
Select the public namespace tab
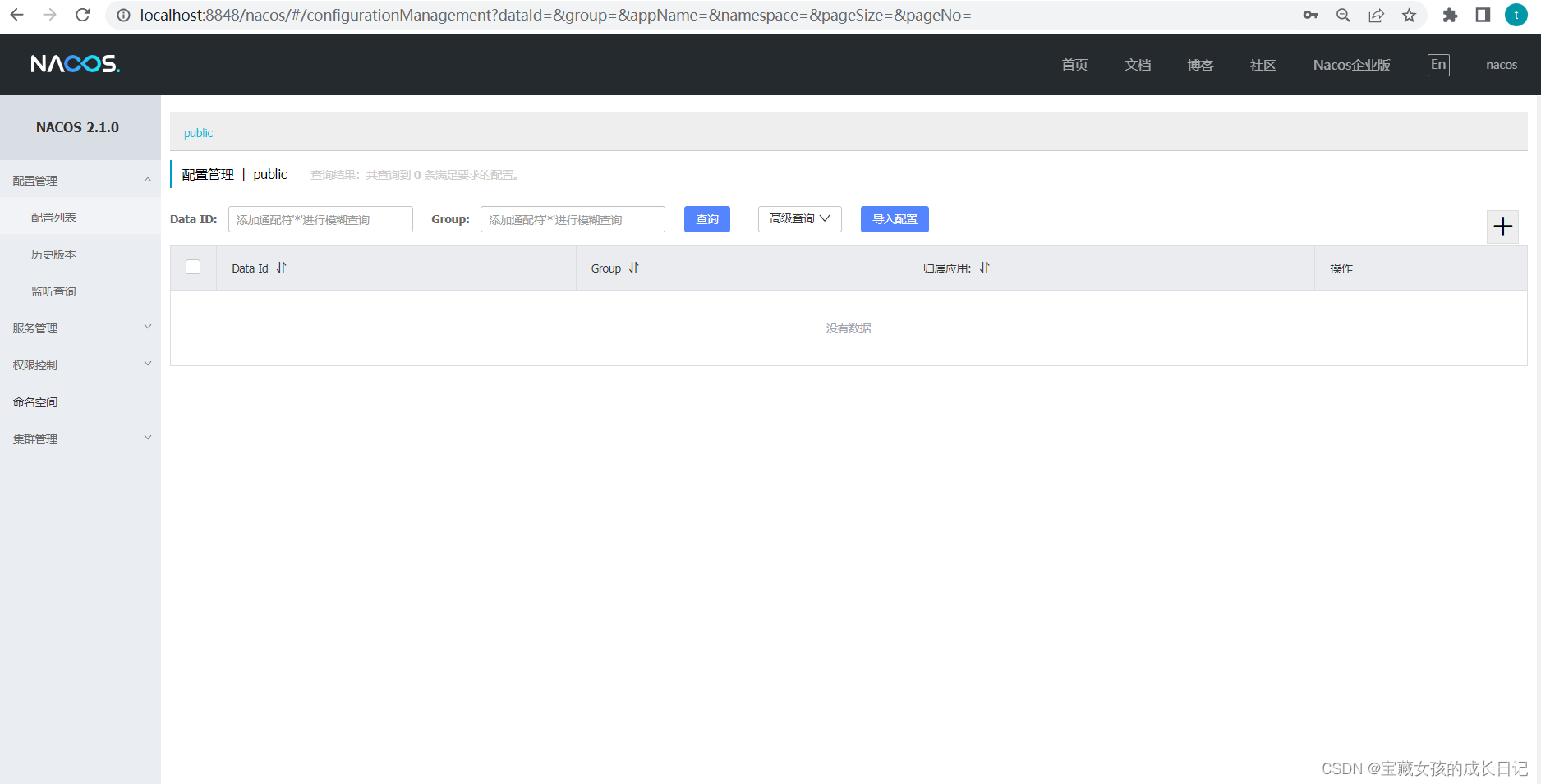click(198, 133)
